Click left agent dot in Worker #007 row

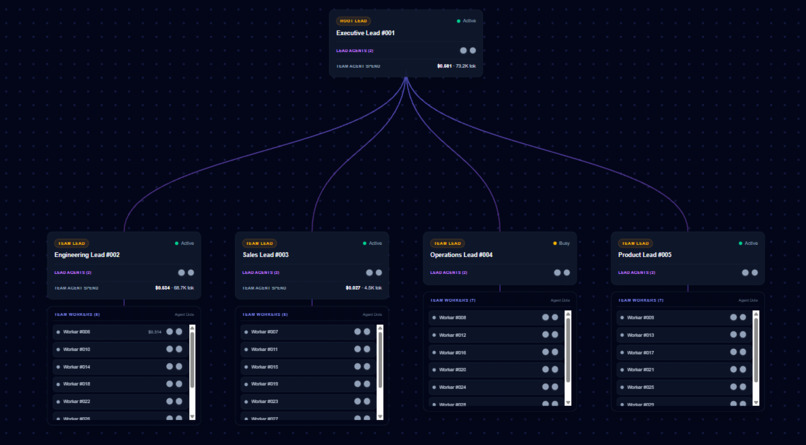coord(357,331)
